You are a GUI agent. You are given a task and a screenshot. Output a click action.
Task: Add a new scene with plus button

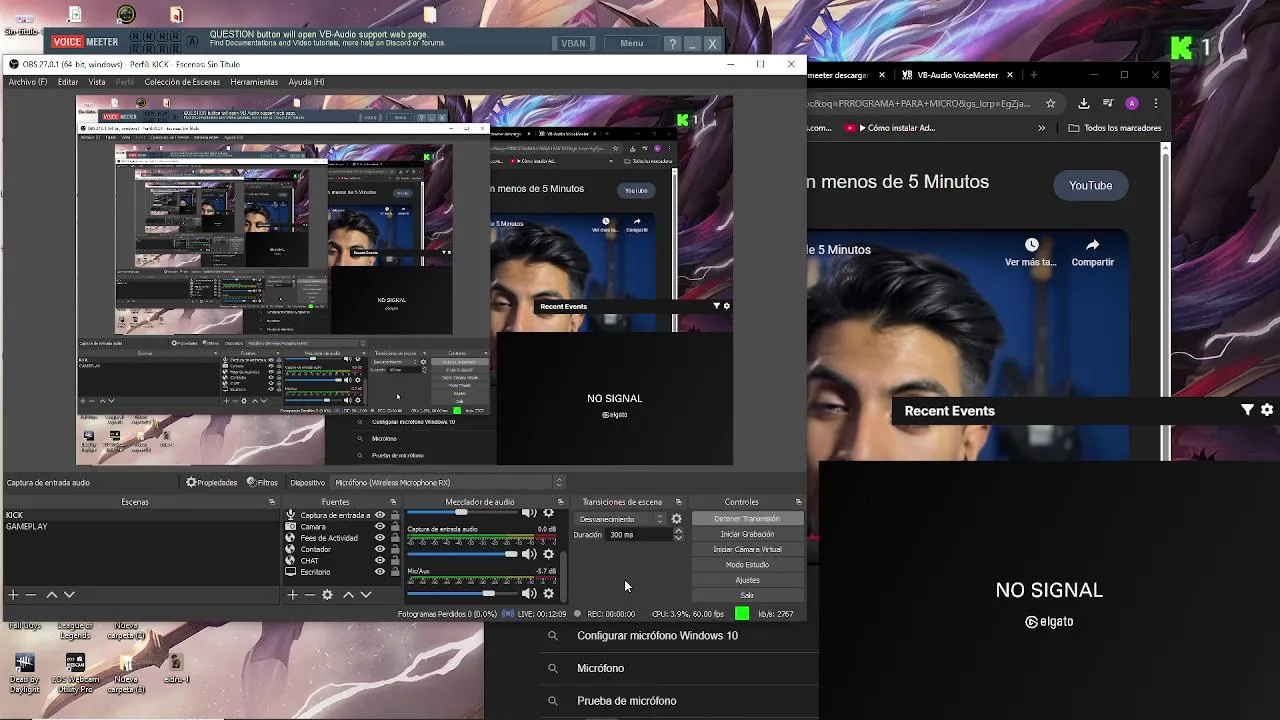point(13,595)
